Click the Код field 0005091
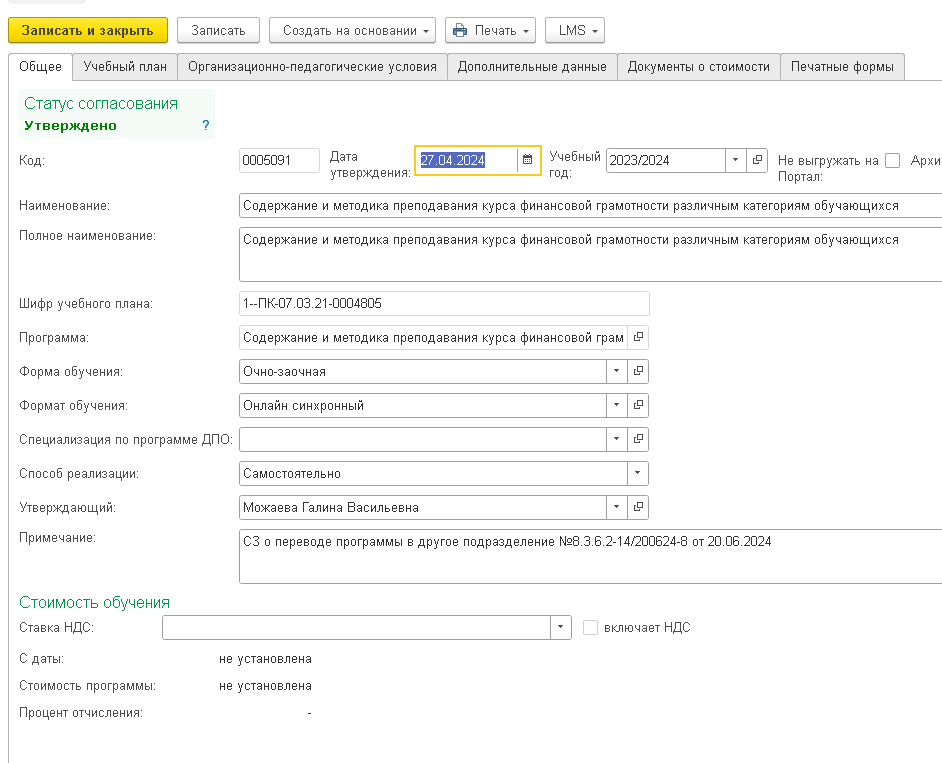The width and height of the screenshot is (942, 763). pyautogui.click(x=279, y=160)
